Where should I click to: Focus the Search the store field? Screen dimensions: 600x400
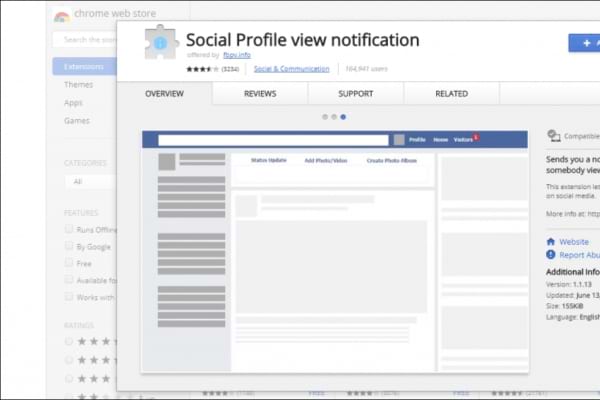click(x=85, y=40)
